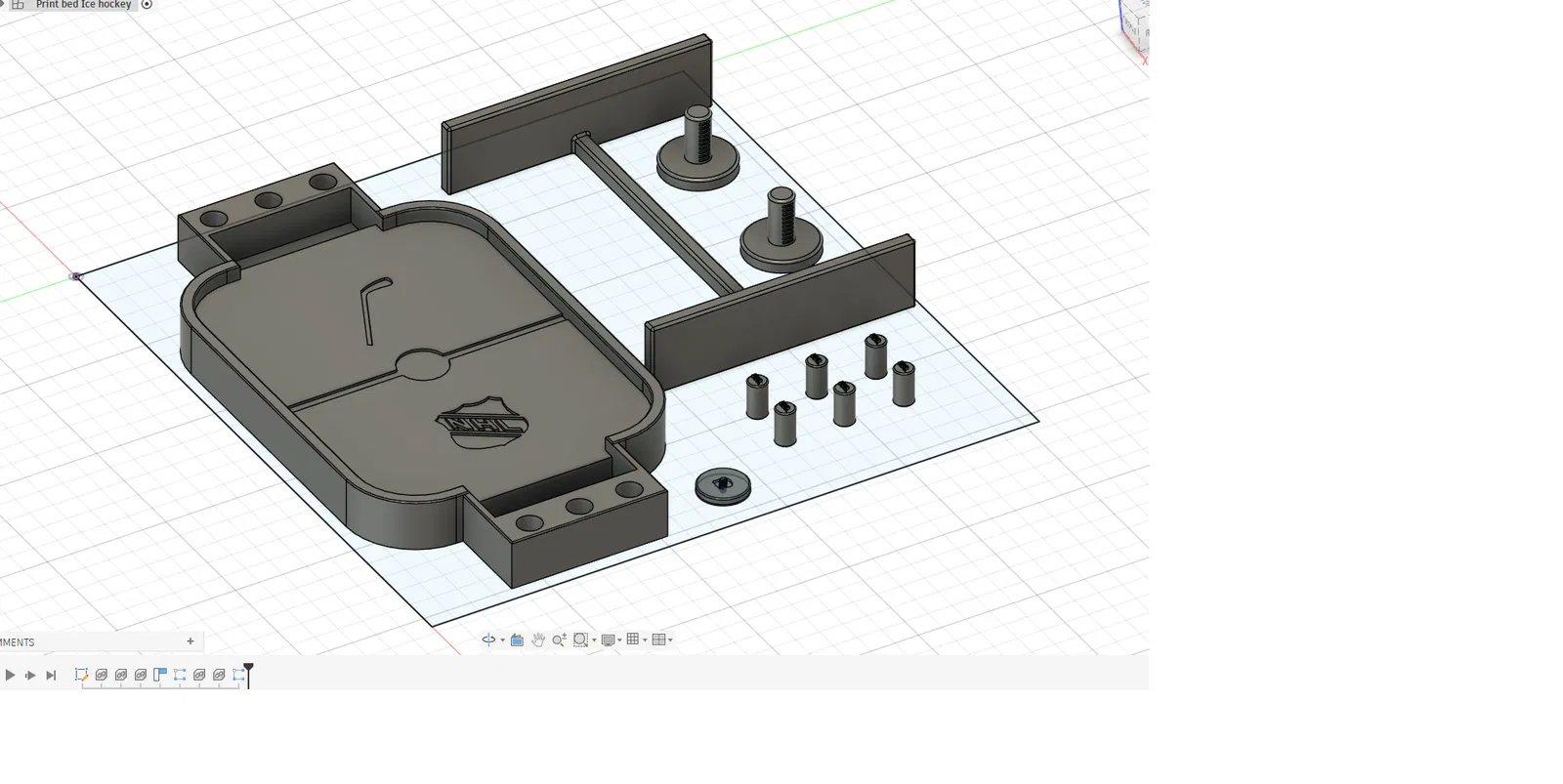This screenshot has width=1563, height=784.
Task: Click the Grid and Snaps icon
Action: 633,639
